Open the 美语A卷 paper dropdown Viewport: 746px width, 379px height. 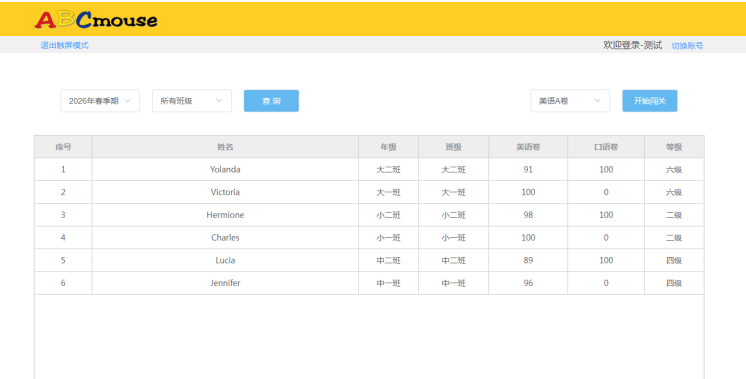pyautogui.click(x=570, y=101)
